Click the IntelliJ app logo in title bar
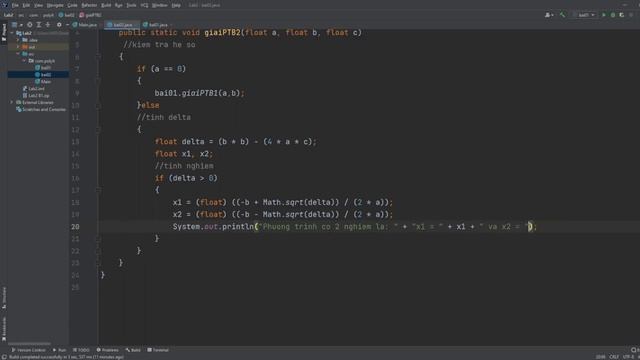 tap(5, 5)
